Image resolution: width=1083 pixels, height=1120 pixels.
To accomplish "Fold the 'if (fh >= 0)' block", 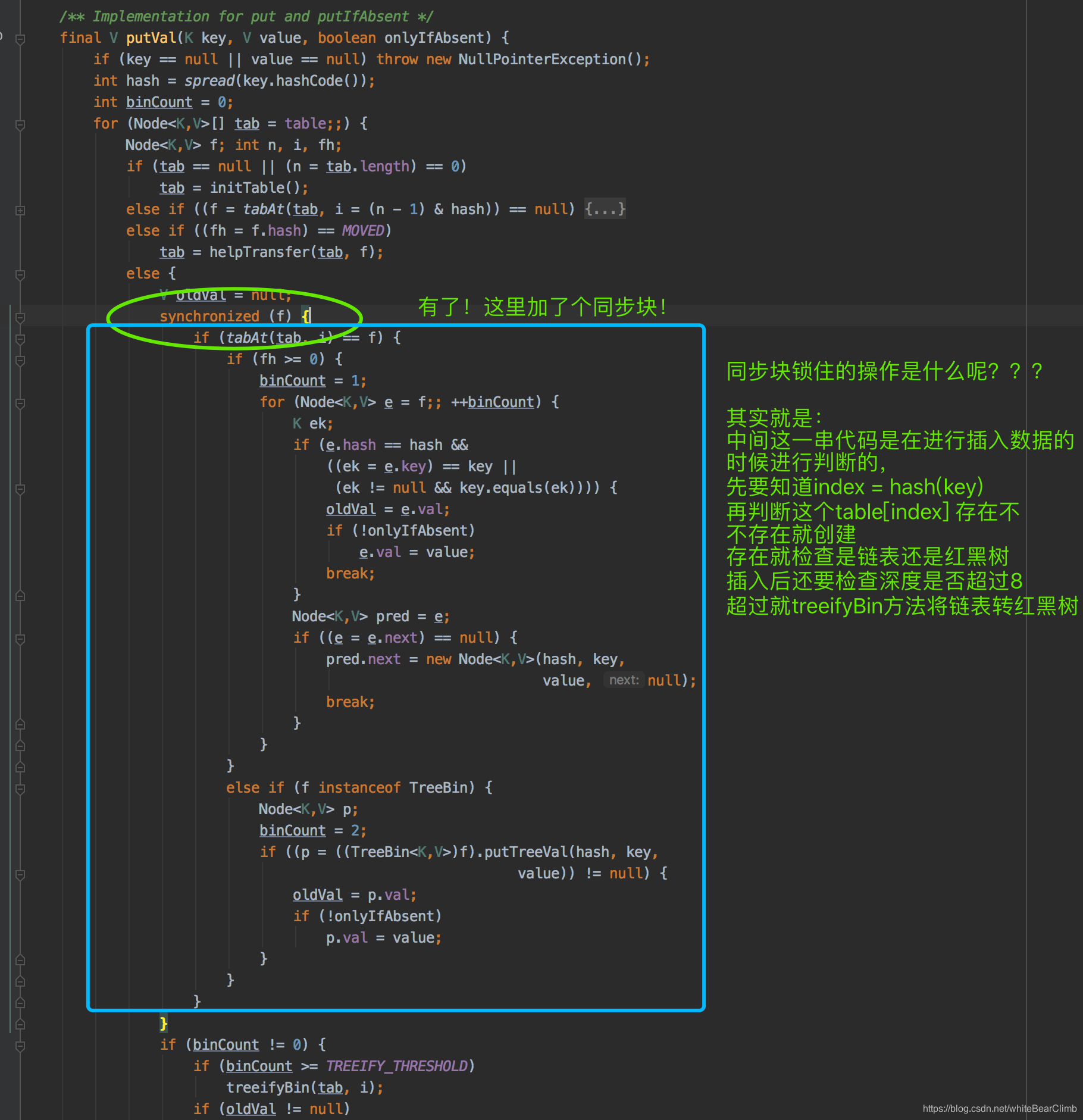I will 20,360.
